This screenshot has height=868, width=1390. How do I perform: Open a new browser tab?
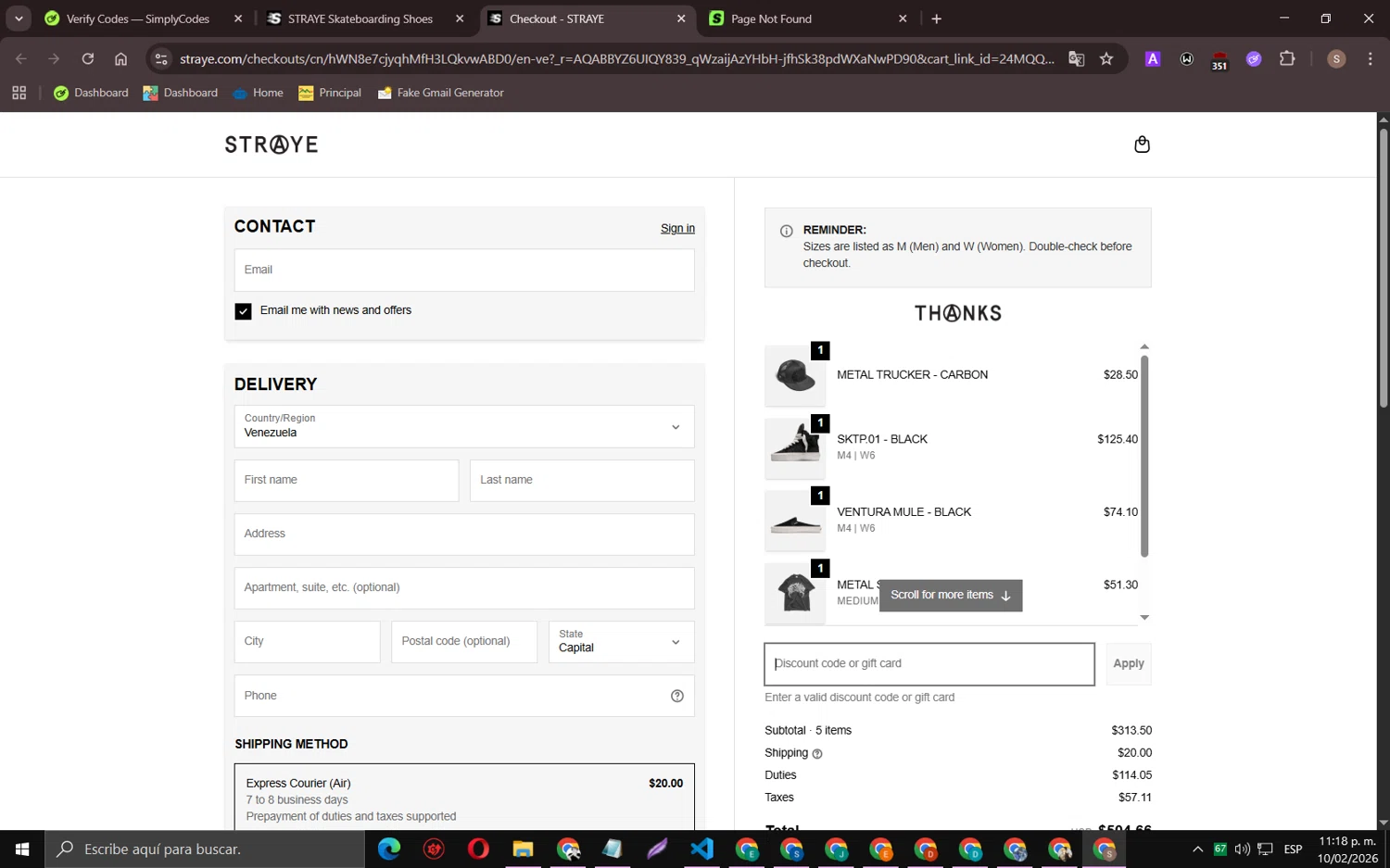936,19
